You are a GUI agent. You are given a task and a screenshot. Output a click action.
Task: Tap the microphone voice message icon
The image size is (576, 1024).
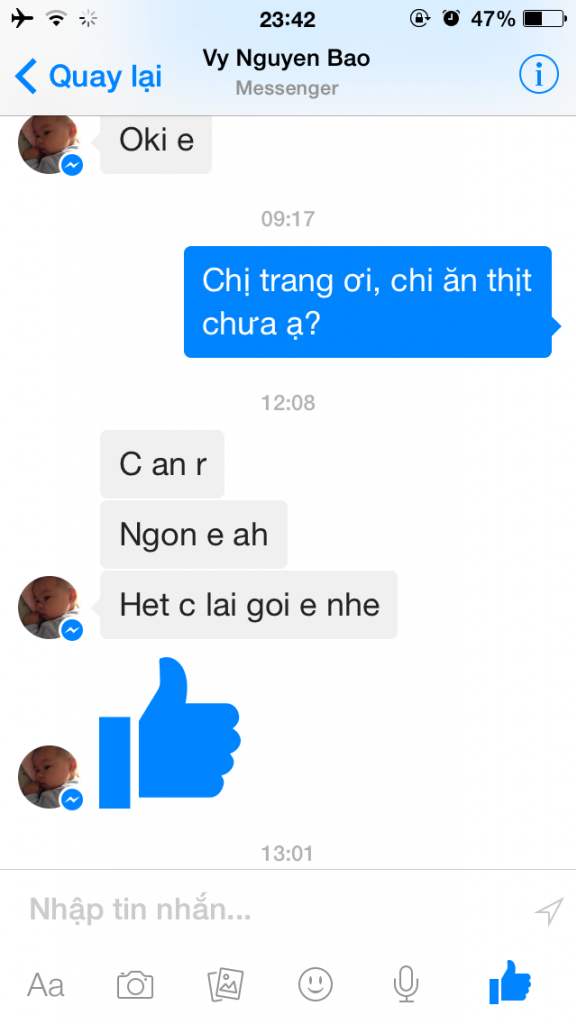pyautogui.click(x=406, y=984)
